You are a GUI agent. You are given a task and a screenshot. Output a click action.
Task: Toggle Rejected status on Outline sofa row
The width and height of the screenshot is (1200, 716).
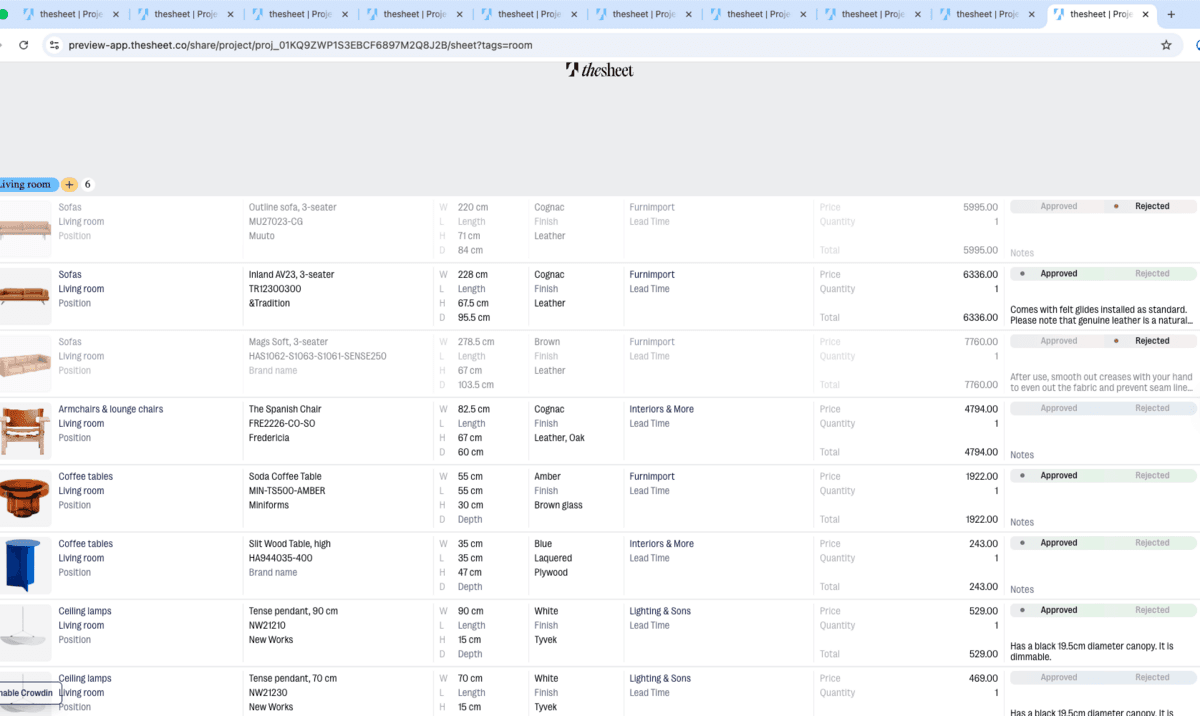click(x=1152, y=207)
